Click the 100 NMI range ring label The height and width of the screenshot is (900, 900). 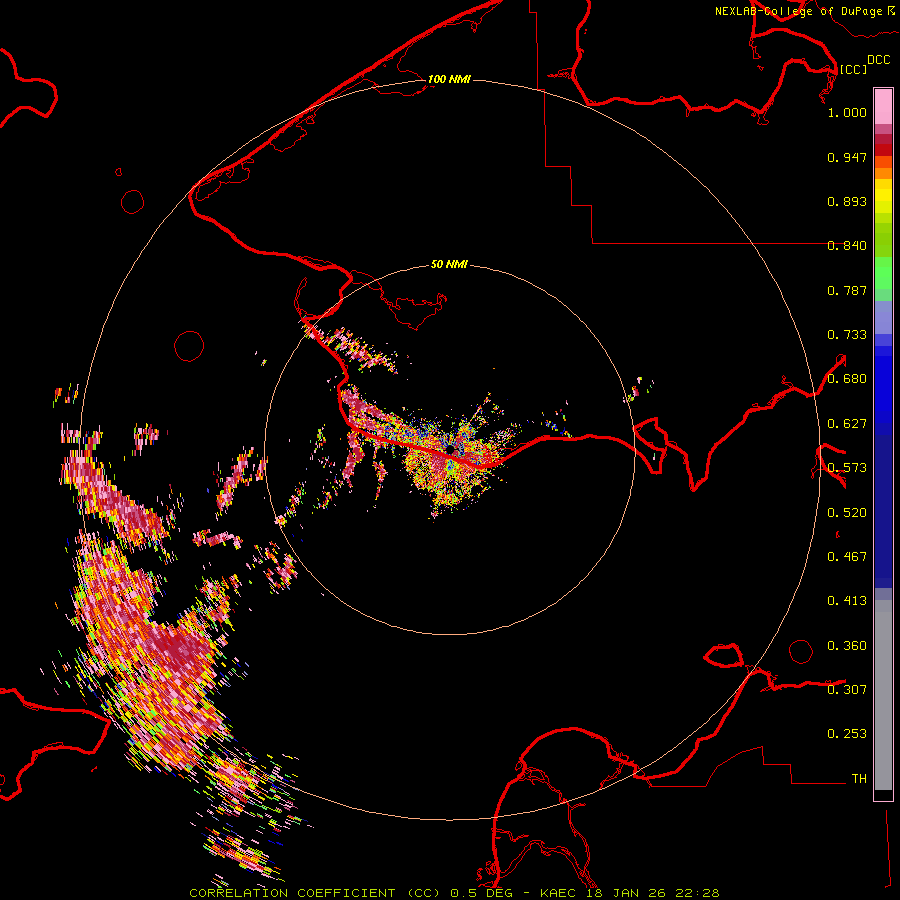tap(449, 79)
